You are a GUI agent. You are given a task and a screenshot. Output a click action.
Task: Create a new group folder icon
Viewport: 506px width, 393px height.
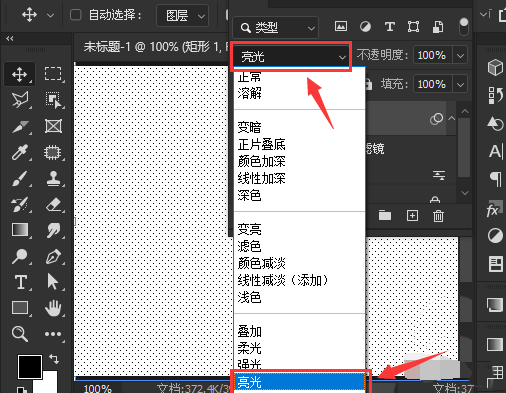[x=385, y=215]
